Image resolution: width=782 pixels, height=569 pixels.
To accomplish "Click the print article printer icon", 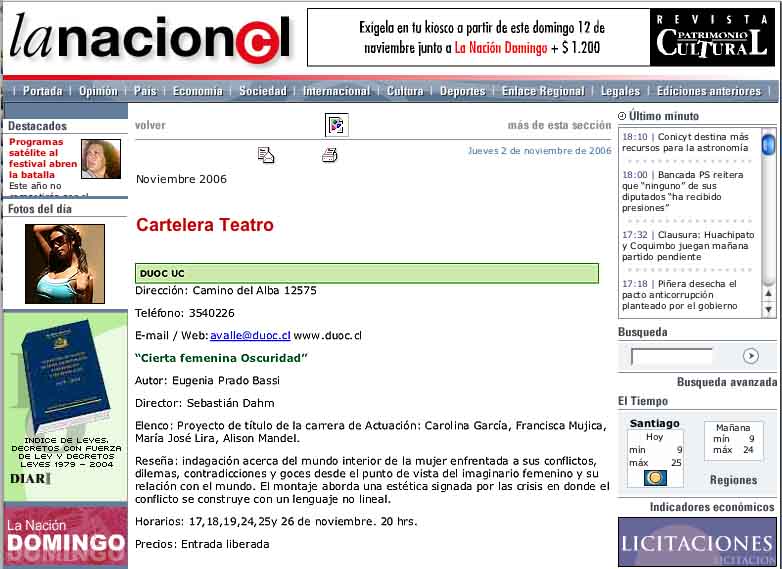I will (330, 155).
